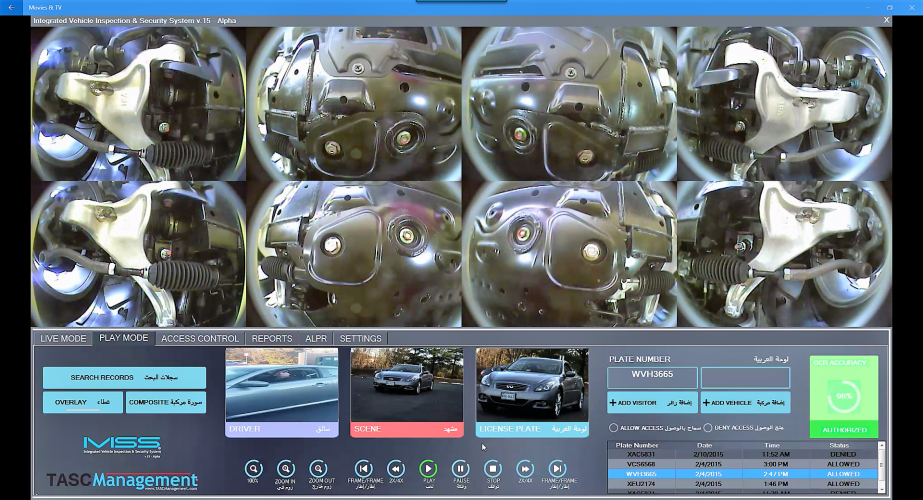The image size is (923, 500).
Task: Click the Zoom Out magnifier icon
Action: (318, 469)
